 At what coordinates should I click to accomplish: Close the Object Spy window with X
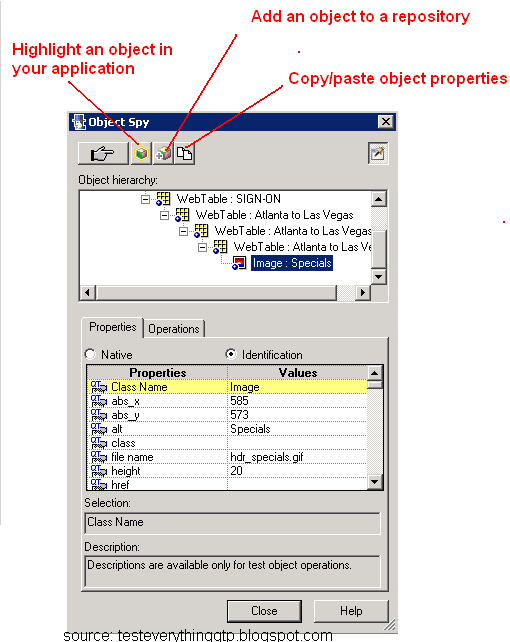[x=386, y=122]
